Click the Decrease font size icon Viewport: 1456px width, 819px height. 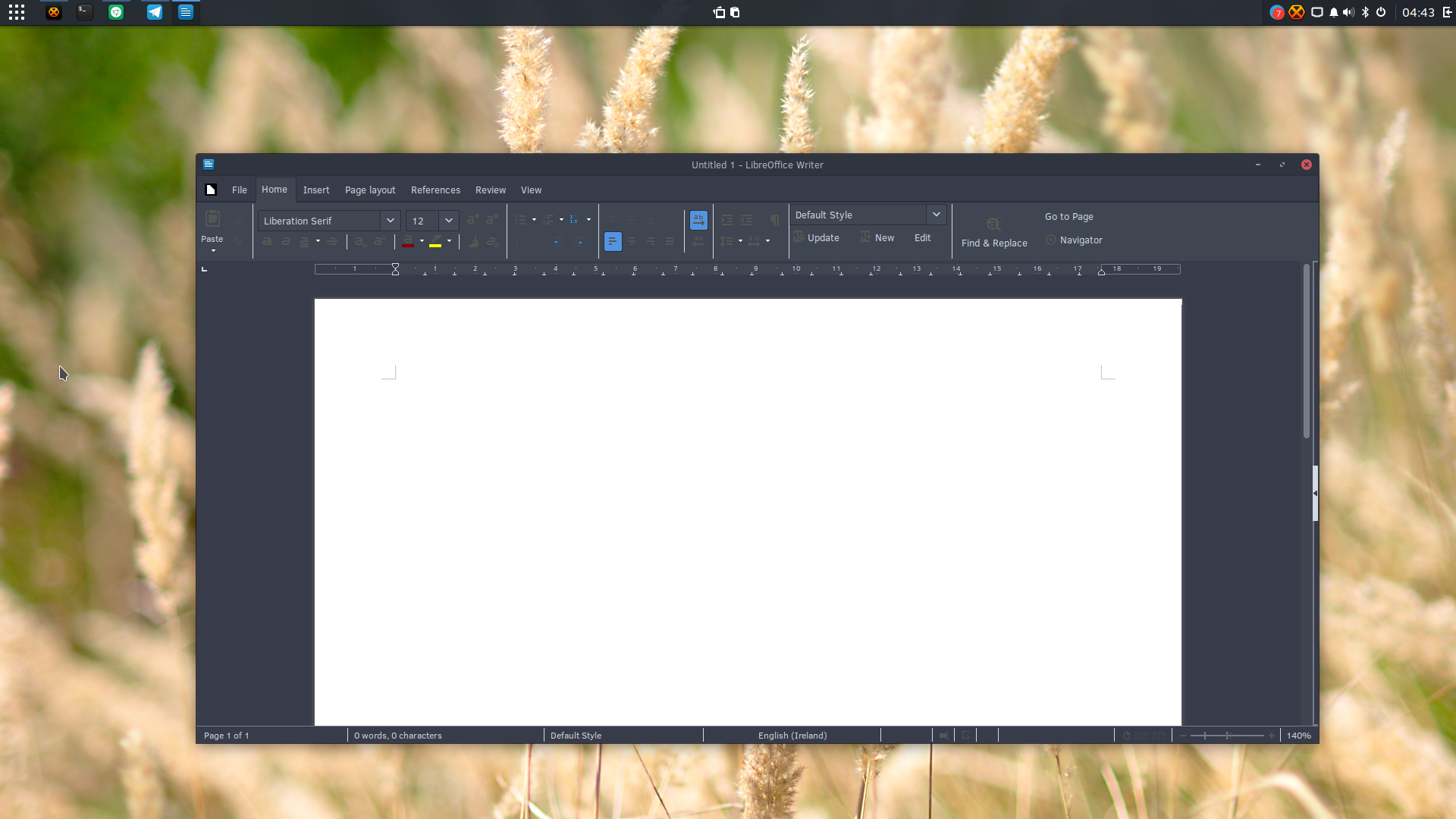pyautogui.click(x=492, y=220)
